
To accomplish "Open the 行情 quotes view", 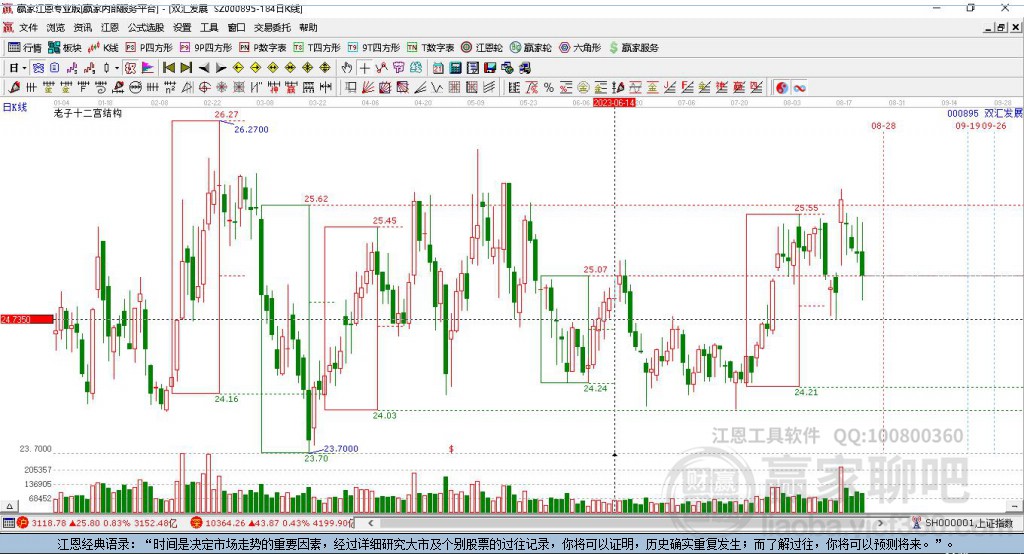I will point(25,48).
